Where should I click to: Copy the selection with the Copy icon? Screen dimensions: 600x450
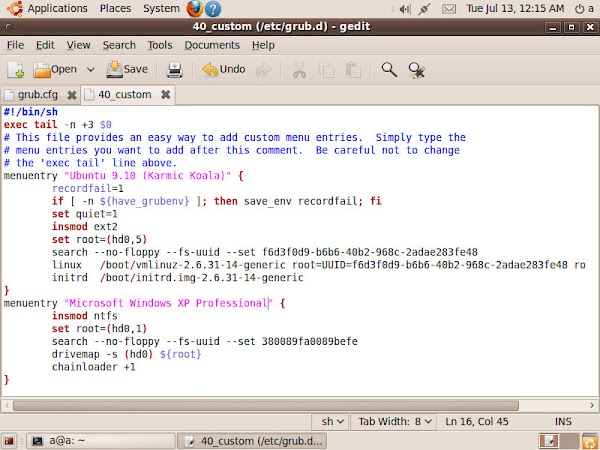tap(326, 70)
